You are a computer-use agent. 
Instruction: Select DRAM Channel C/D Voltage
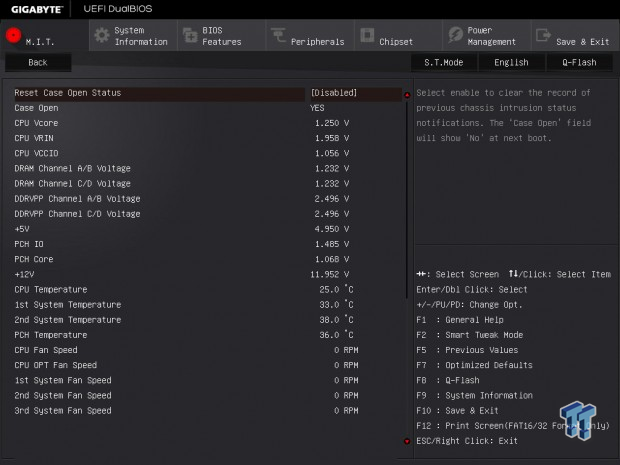(x=72, y=183)
